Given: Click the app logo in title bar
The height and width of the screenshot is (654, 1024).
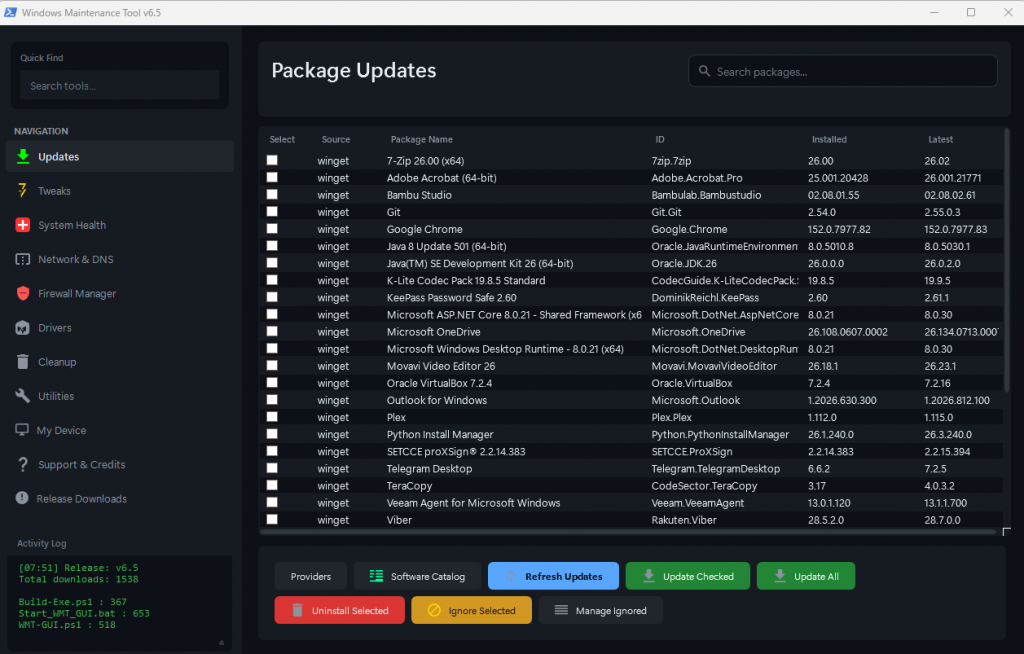Looking at the screenshot, I should [10, 12].
